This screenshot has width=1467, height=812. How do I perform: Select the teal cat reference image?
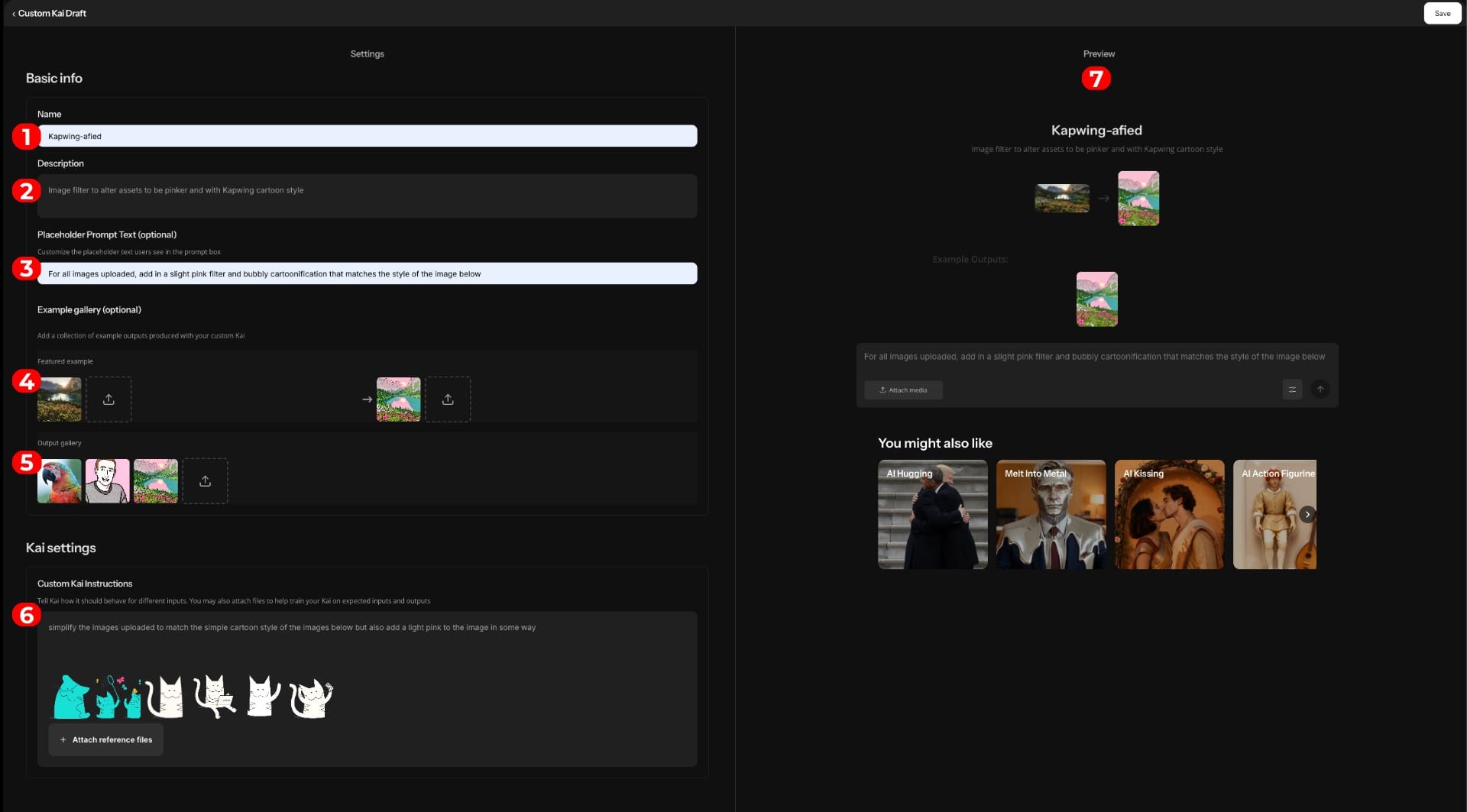[71, 697]
